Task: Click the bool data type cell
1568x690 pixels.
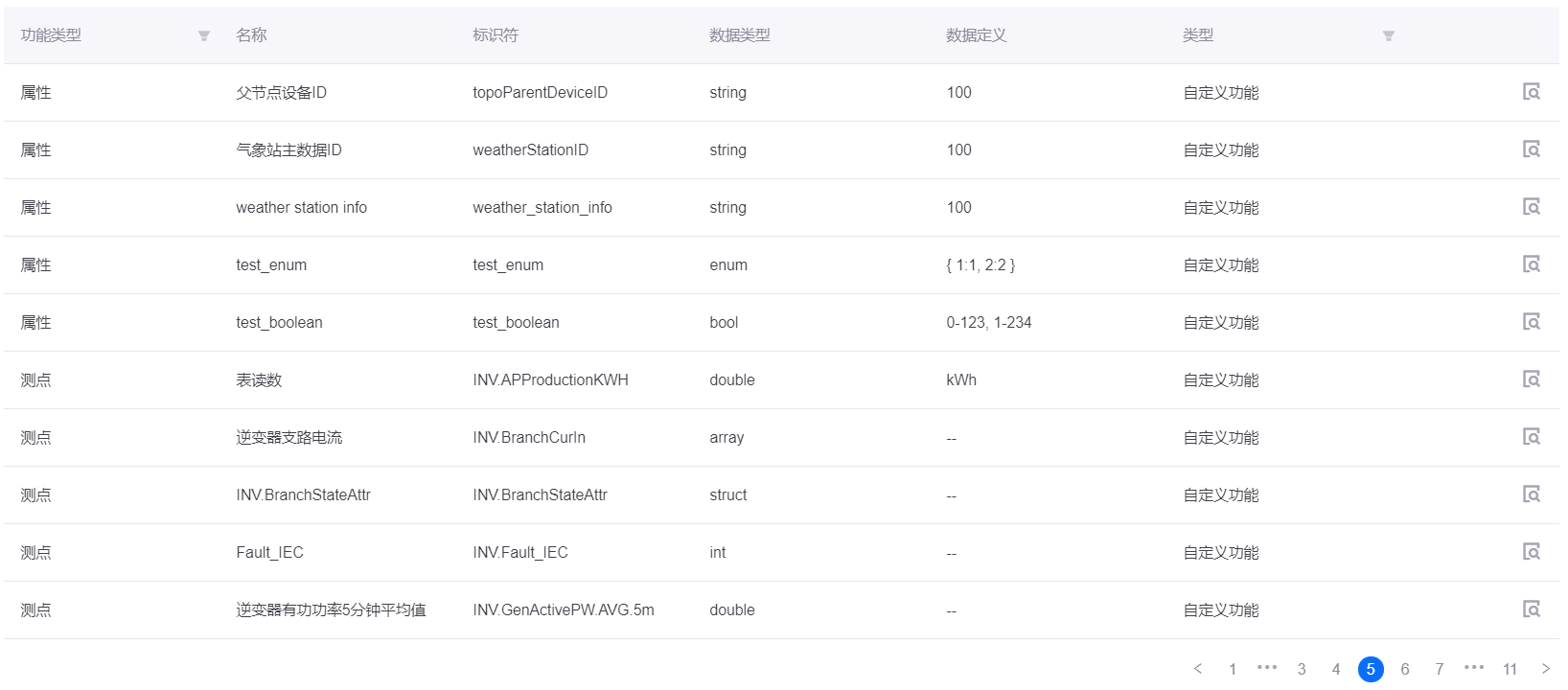Action: pos(724,322)
